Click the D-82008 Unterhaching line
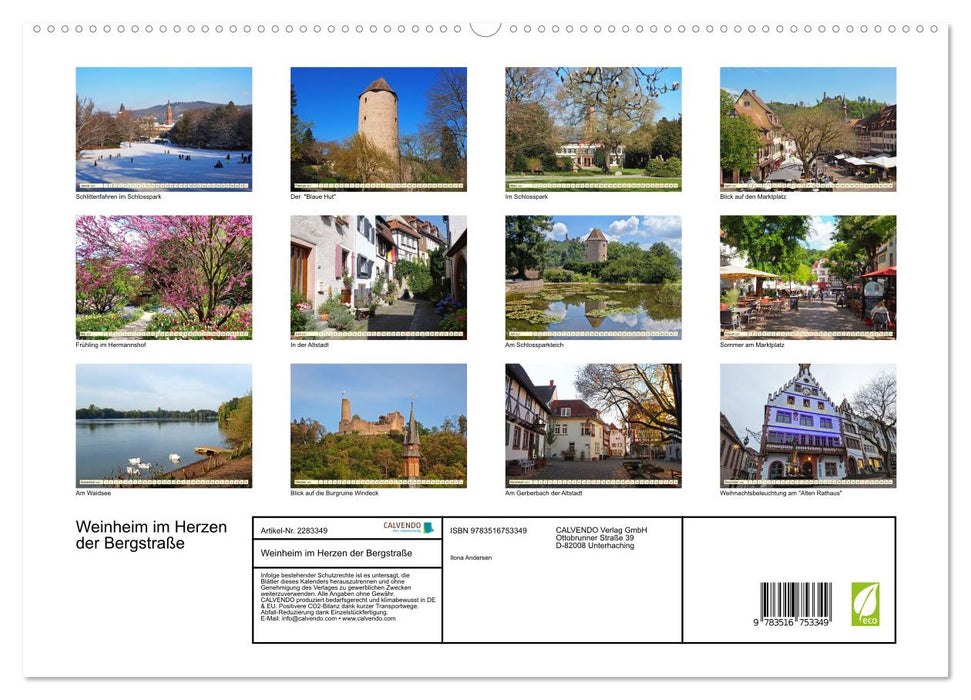The image size is (971, 700). click(x=594, y=546)
